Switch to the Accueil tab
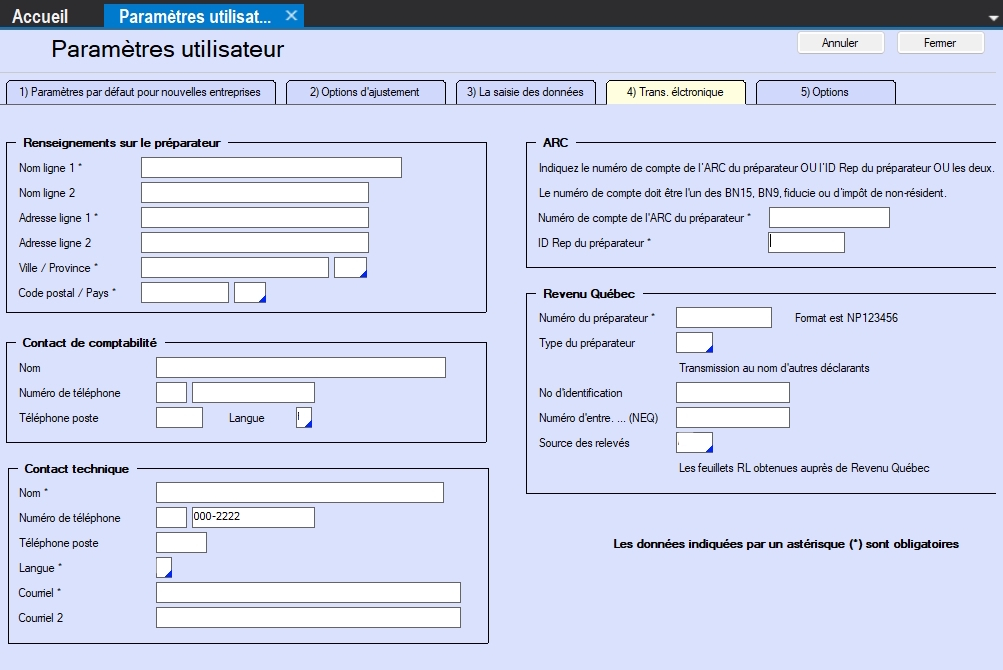The width and height of the screenshot is (1003, 670). coord(40,16)
